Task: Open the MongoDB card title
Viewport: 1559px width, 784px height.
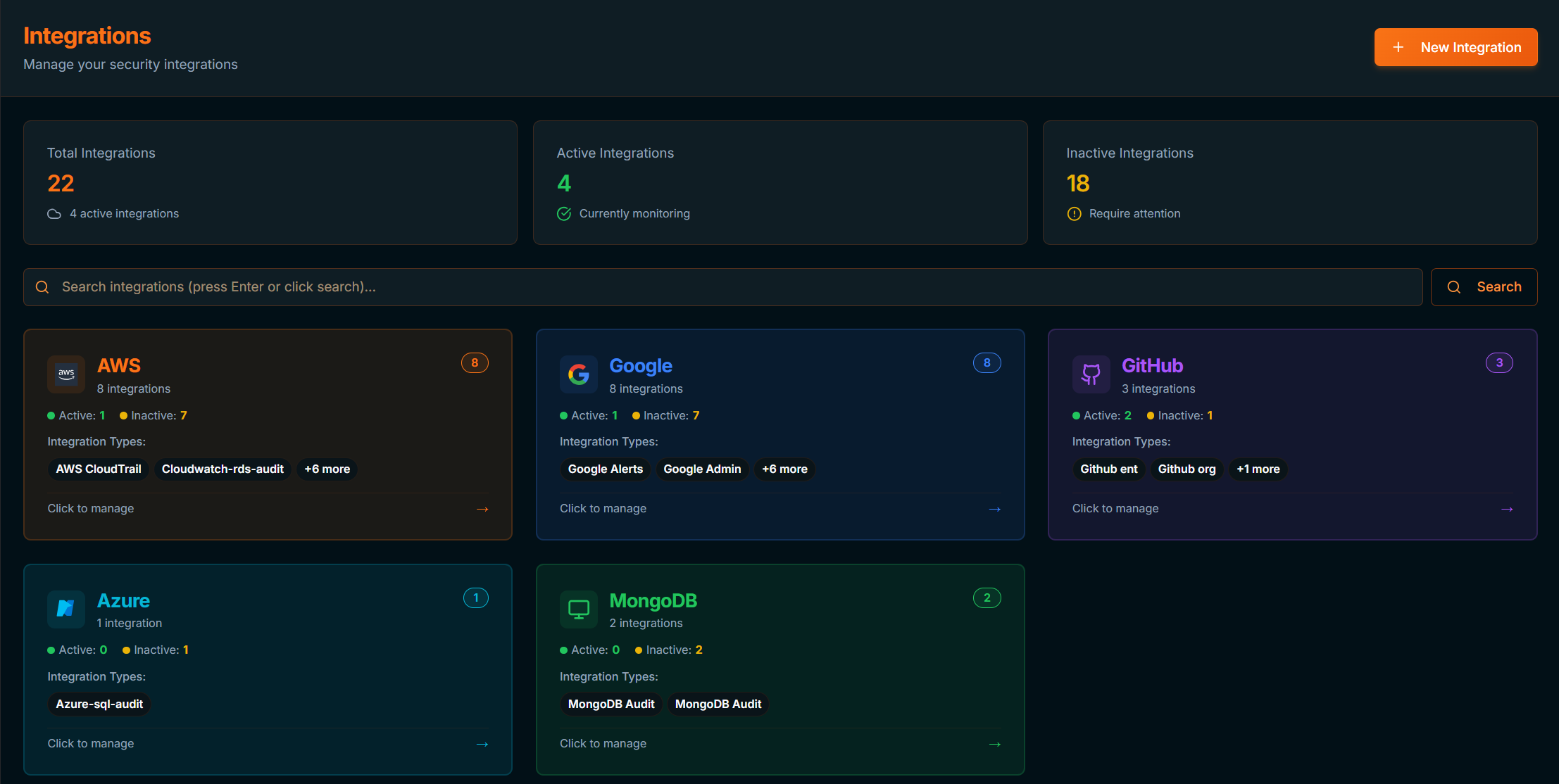Action: pos(653,601)
